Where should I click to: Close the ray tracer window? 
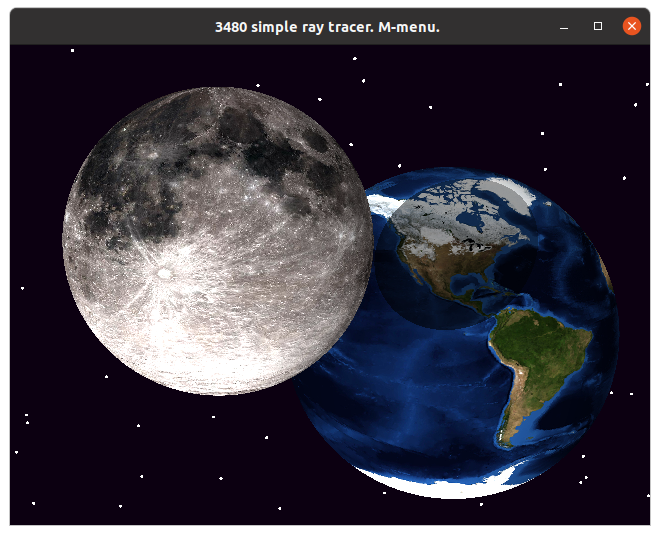[x=631, y=26]
